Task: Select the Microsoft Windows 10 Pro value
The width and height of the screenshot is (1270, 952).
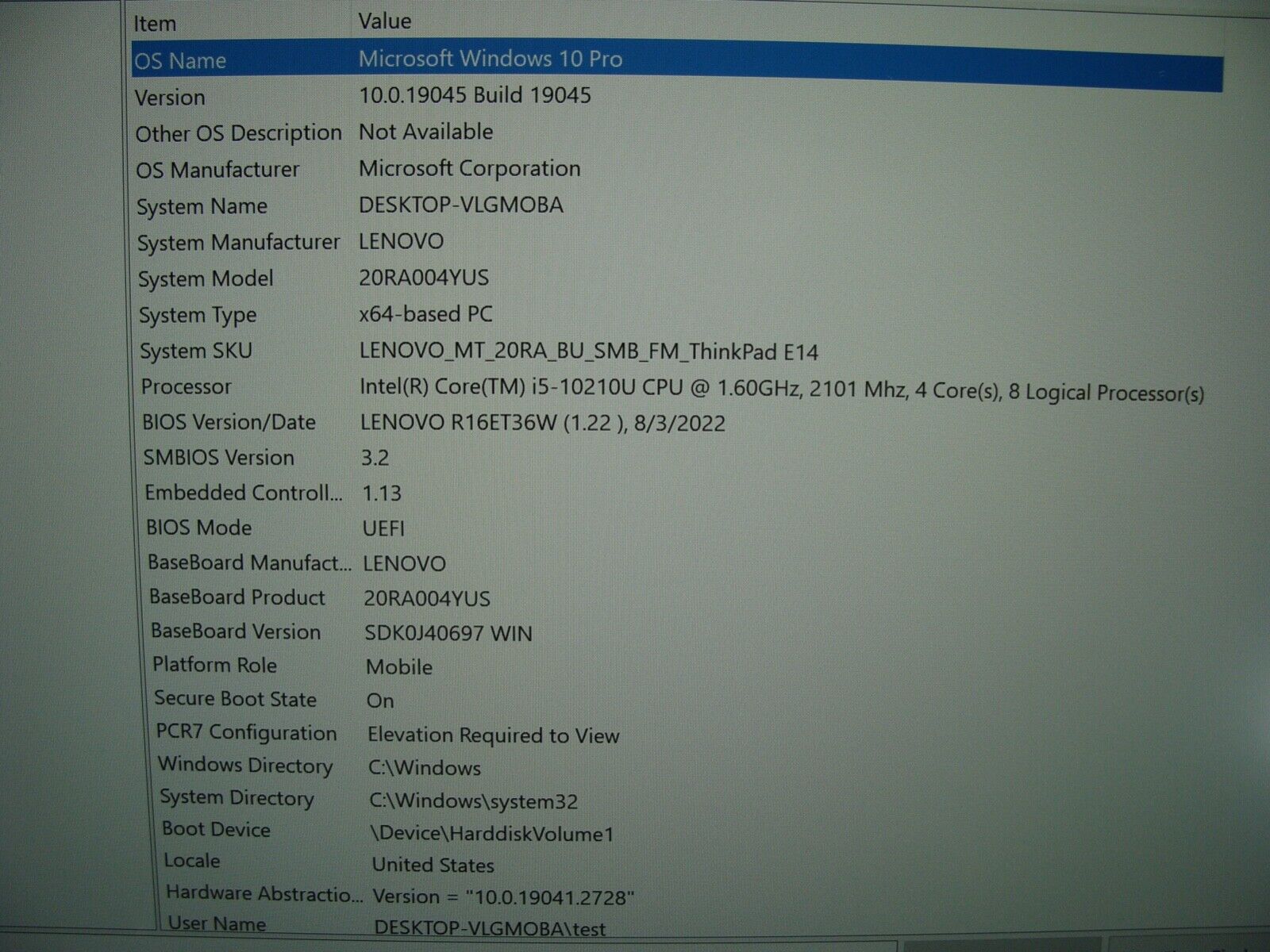Action: [491, 59]
